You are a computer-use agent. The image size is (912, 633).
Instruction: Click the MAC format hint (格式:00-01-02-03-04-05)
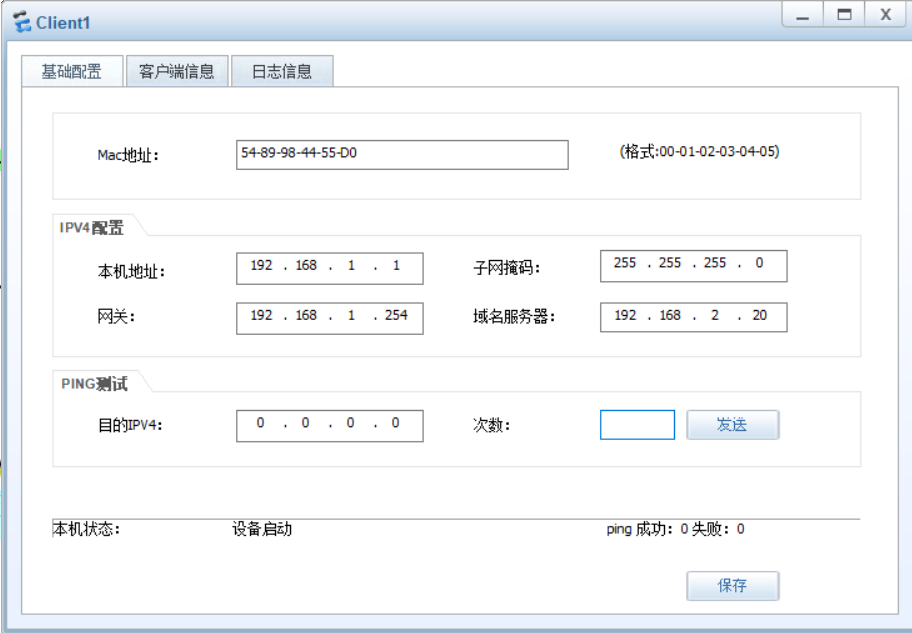pyautogui.click(x=700, y=151)
